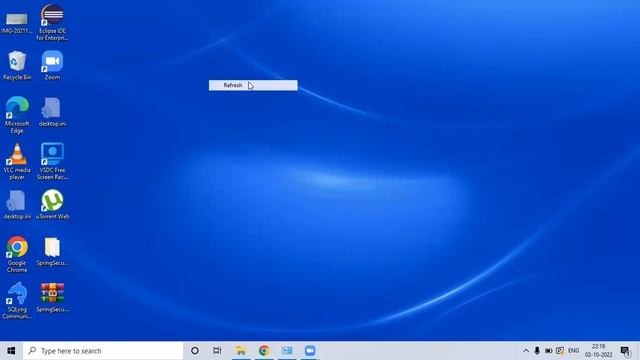Open the Action Center notifications icon
Screen dimensions: 640x360
click(625, 351)
